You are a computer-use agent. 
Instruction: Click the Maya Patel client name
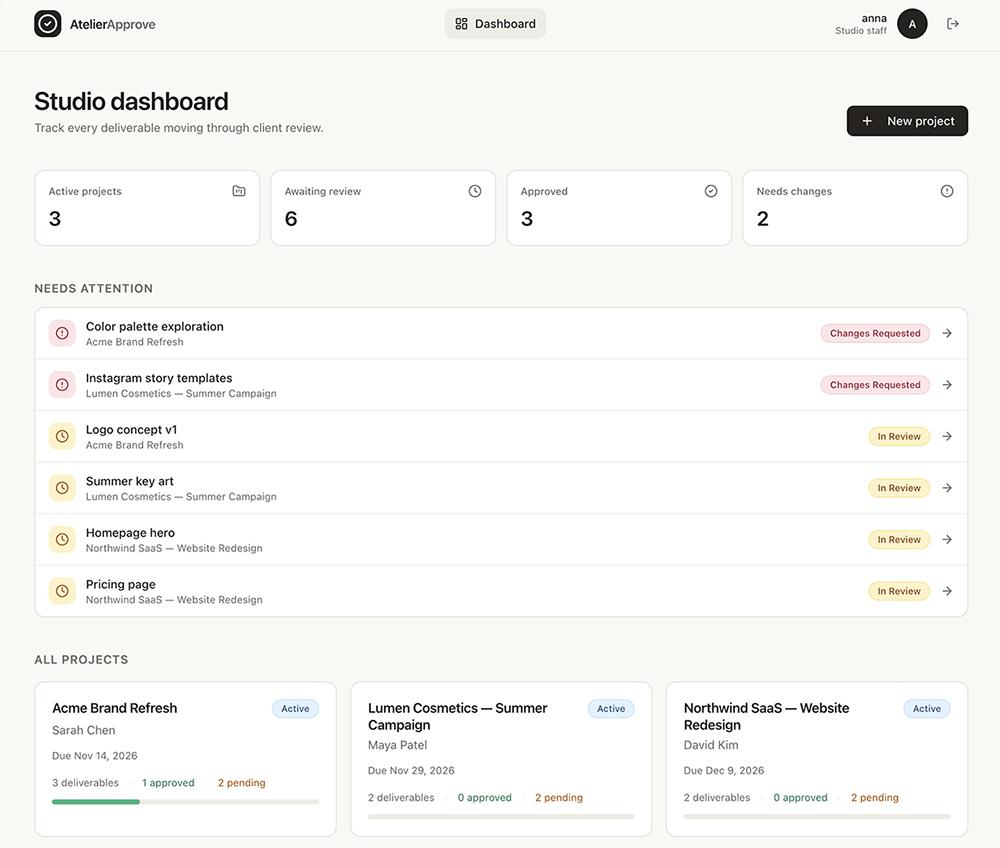coord(397,745)
